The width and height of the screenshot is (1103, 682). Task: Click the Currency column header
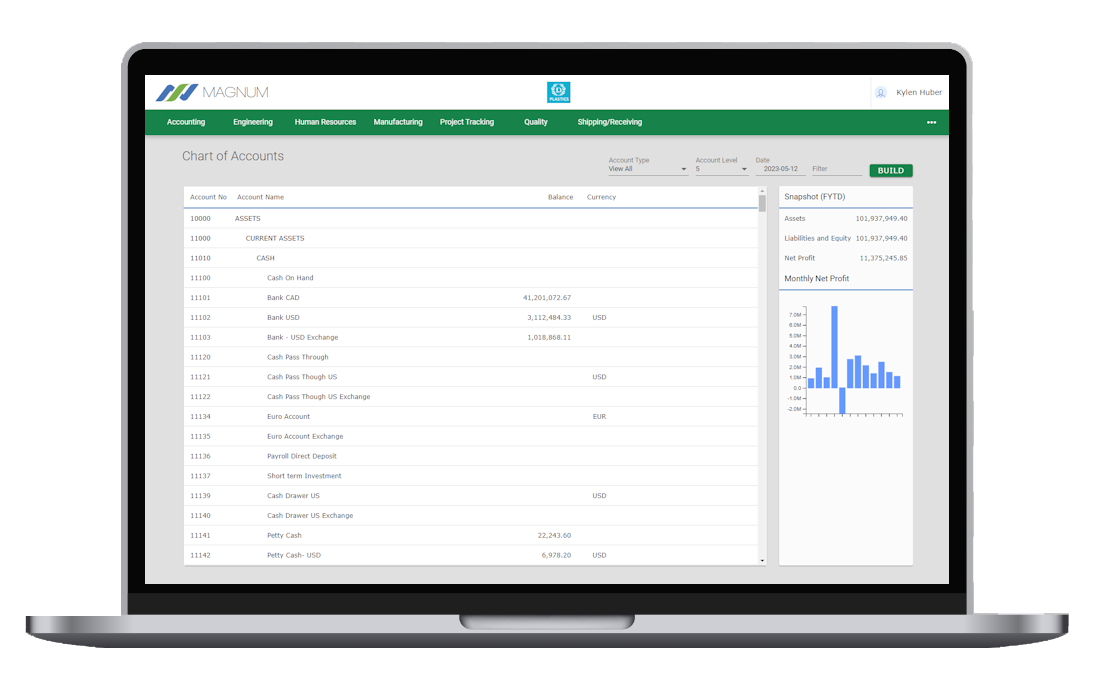pyautogui.click(x=601, y=197)
